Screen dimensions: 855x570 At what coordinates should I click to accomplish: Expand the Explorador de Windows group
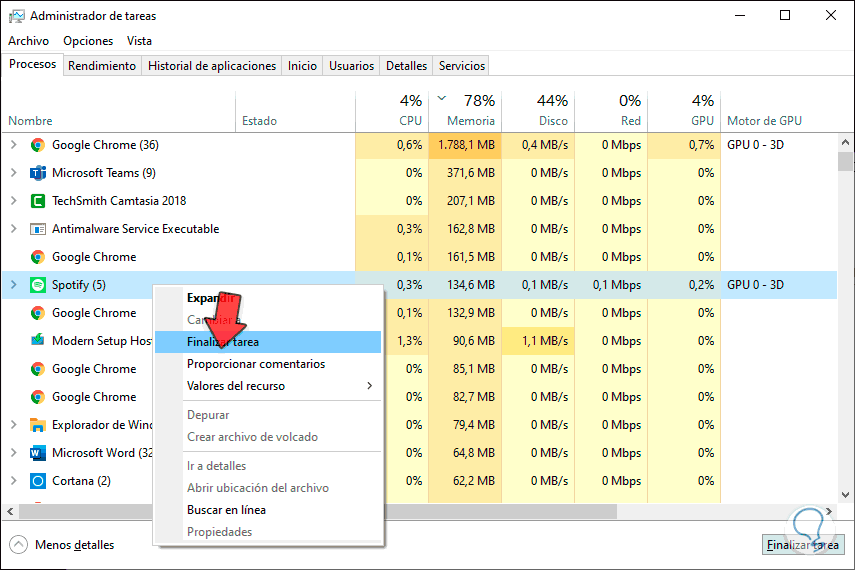pos(14,424)
